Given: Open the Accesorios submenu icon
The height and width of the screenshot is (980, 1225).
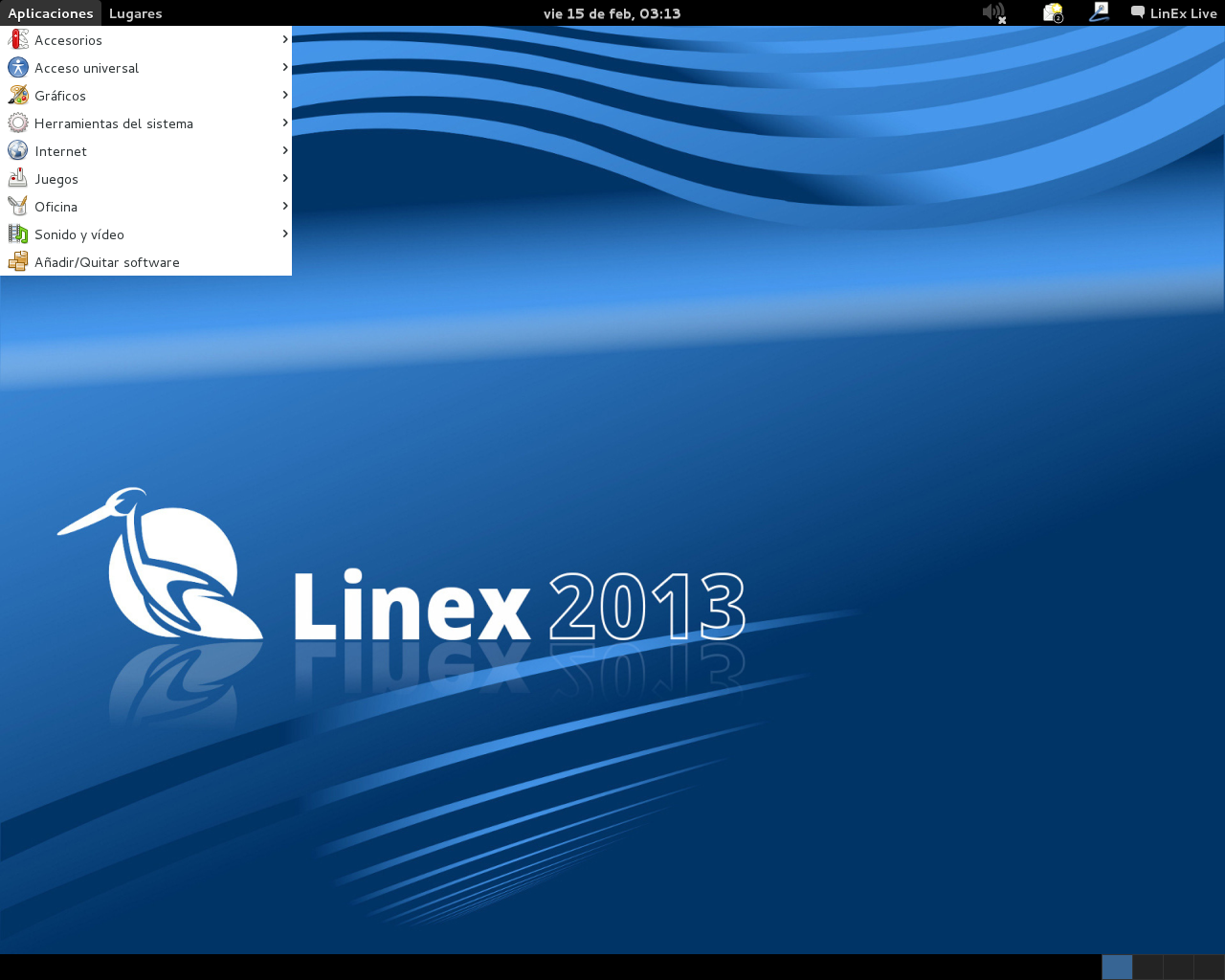Looking at the screenshot, I should point(17,39).
